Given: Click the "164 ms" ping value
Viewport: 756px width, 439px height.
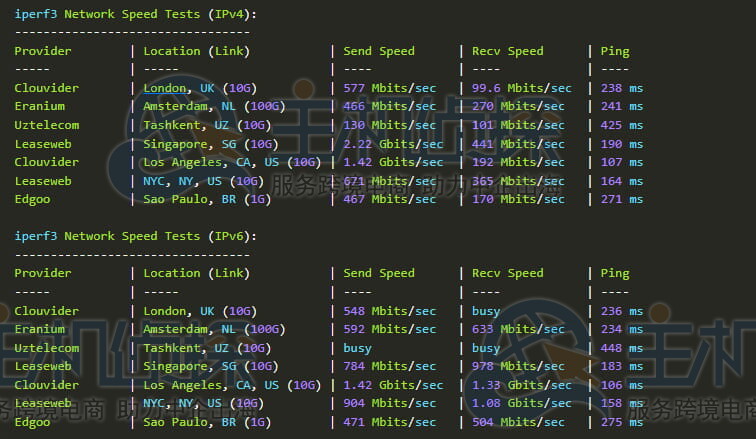Looking at the screenshot, I should [x=622, y=181].
